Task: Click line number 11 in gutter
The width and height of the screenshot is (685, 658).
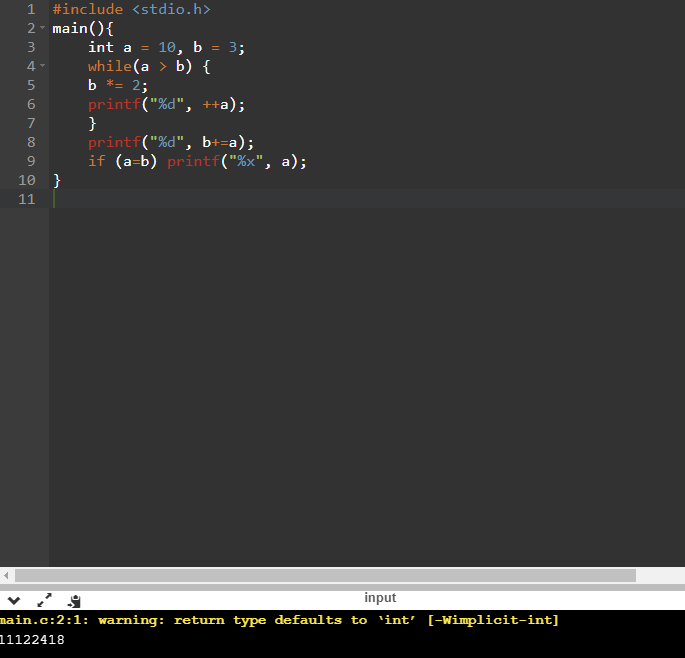Action: [x=27, y=199]
